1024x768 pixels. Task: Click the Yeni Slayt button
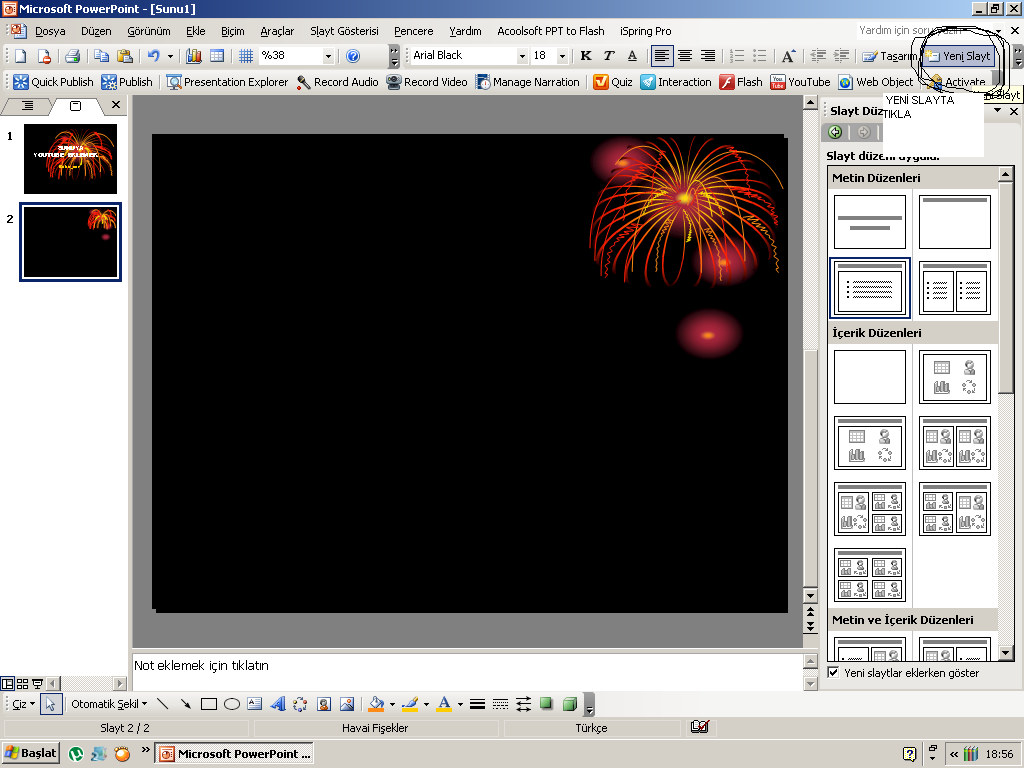pyautogui.click(x=958, y=56)
